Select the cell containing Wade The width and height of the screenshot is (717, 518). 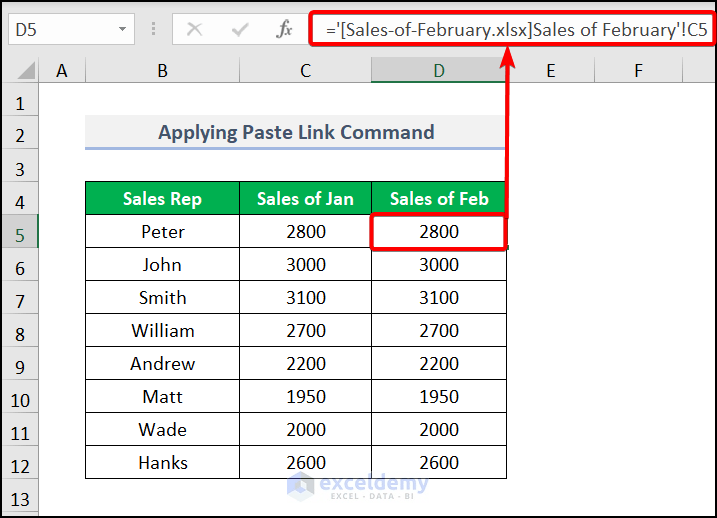[x=162, y=429]
